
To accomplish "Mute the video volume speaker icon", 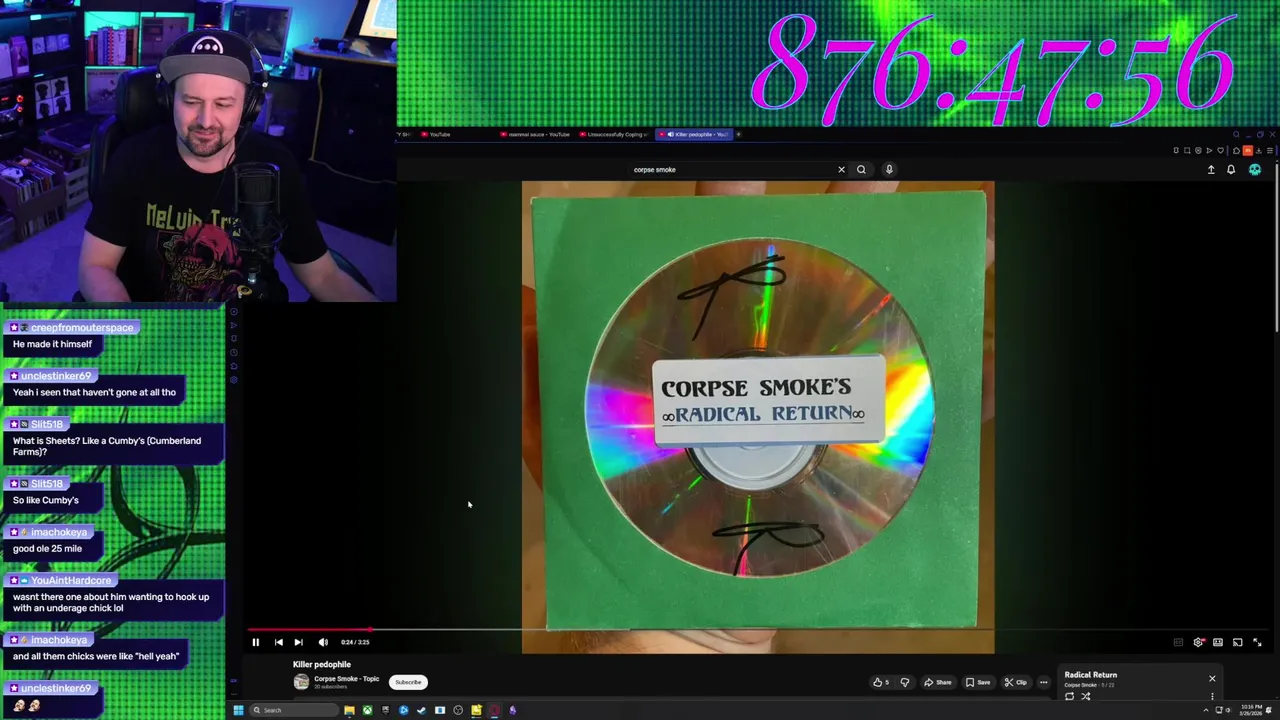I will point(323,642).
